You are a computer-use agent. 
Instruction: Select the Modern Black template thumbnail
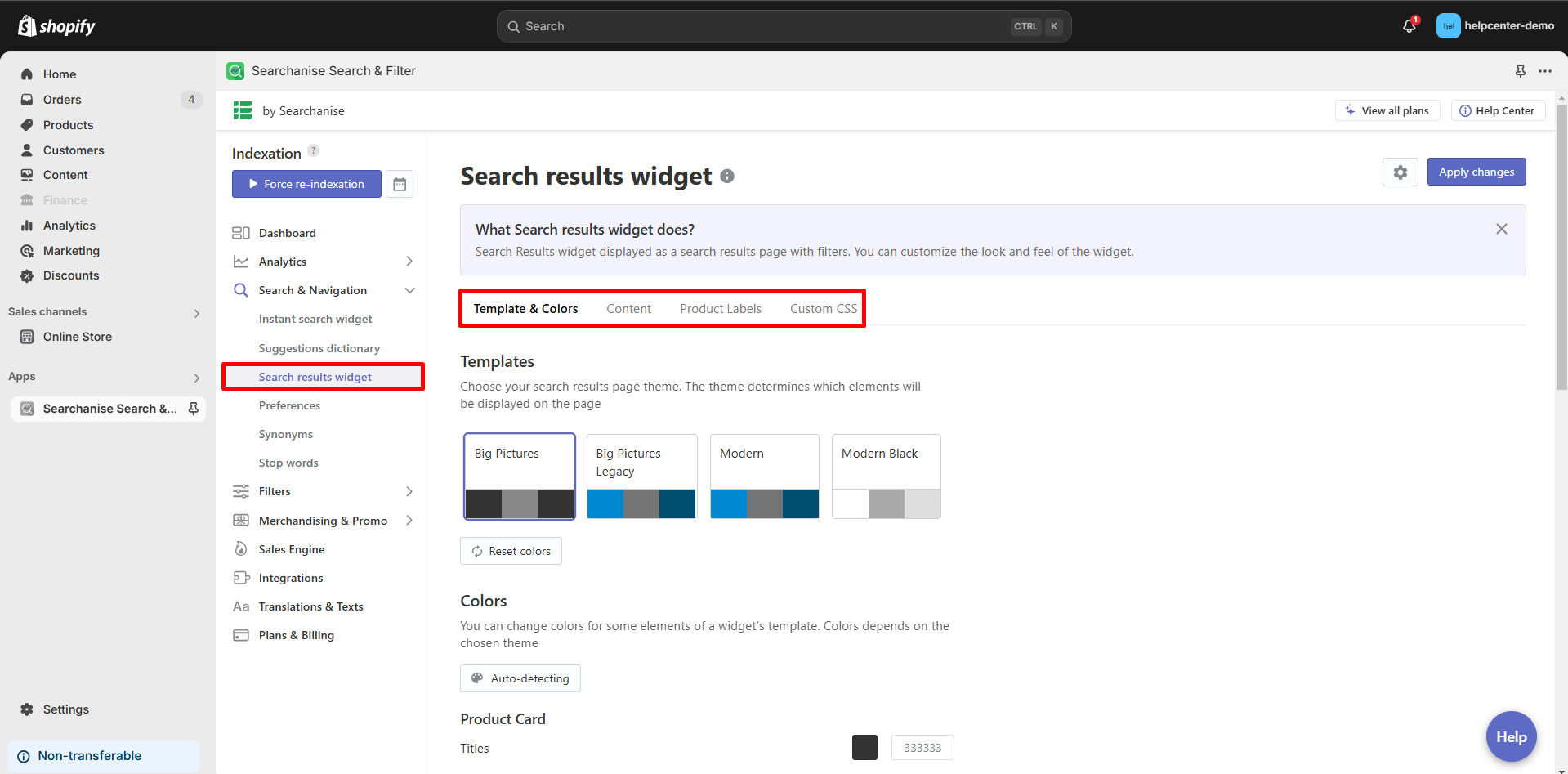[x=886, y=476]
